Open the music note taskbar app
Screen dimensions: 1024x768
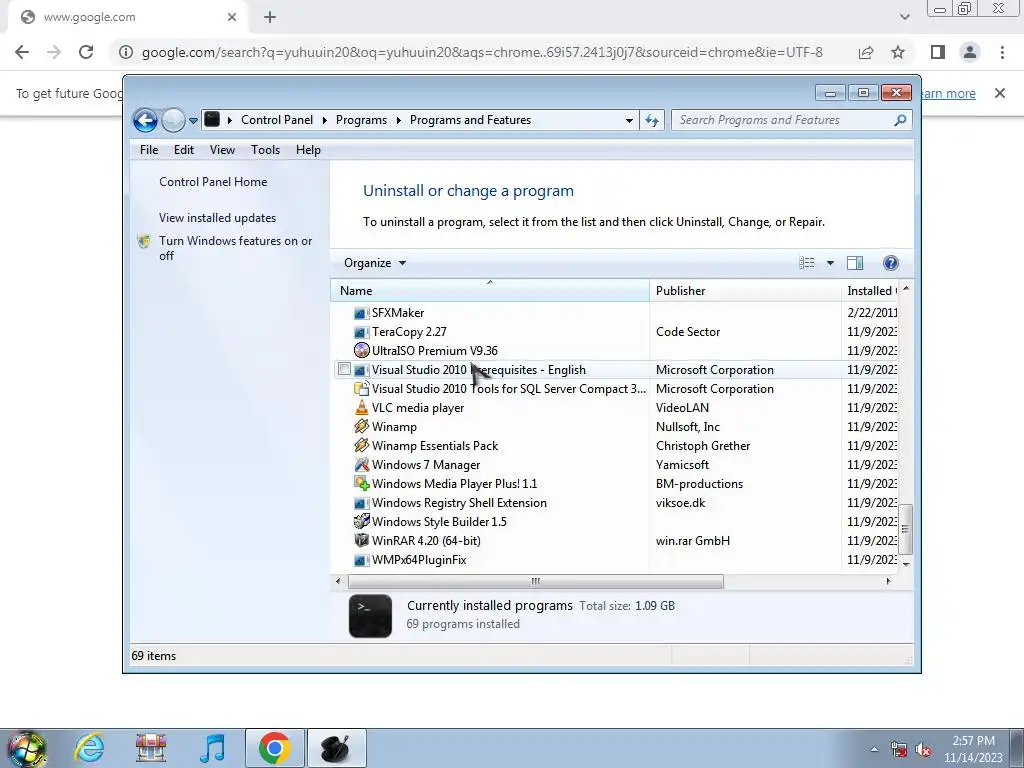[213, 748]
